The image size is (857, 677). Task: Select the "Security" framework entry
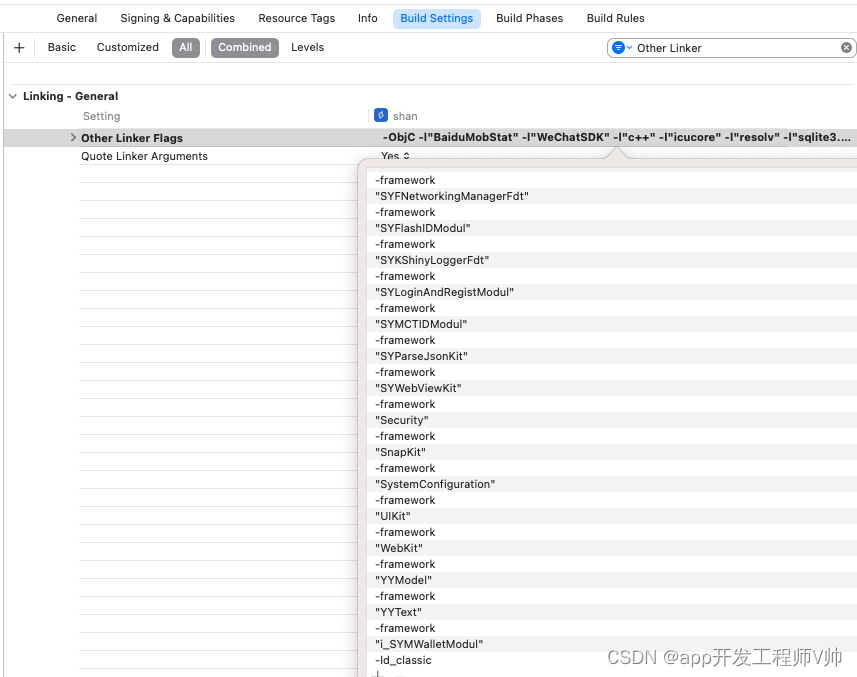(402, 420)
